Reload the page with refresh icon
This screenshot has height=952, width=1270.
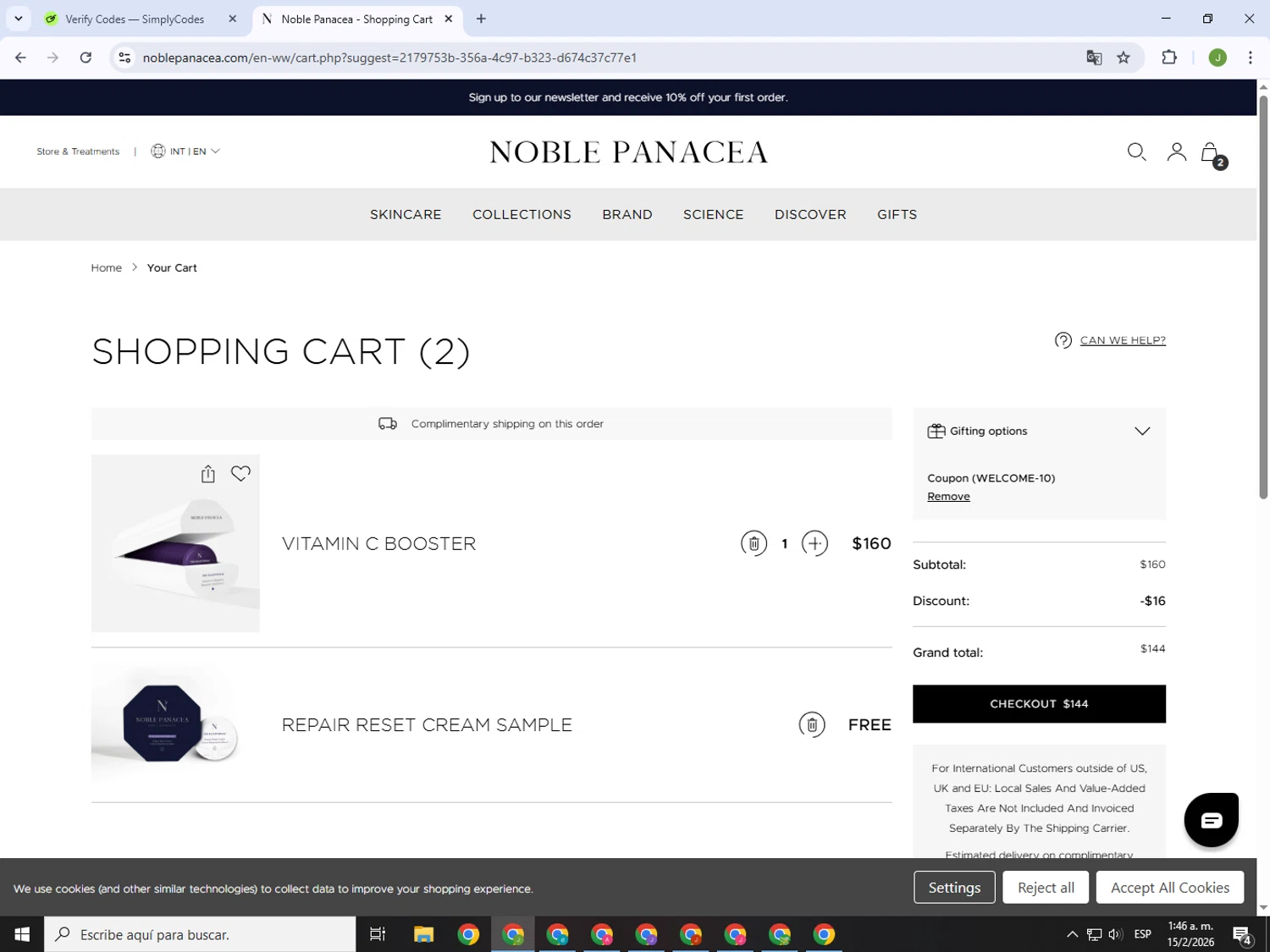point(86,58)
